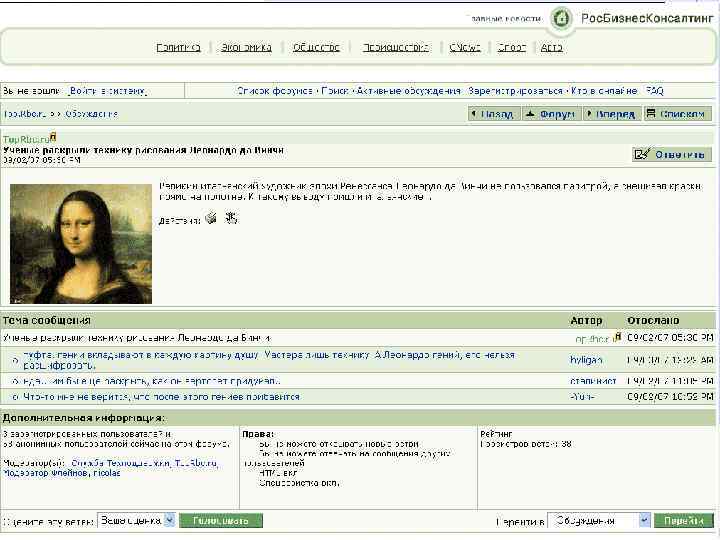
Task: Click the Форум navigation button
Action: 551,114
